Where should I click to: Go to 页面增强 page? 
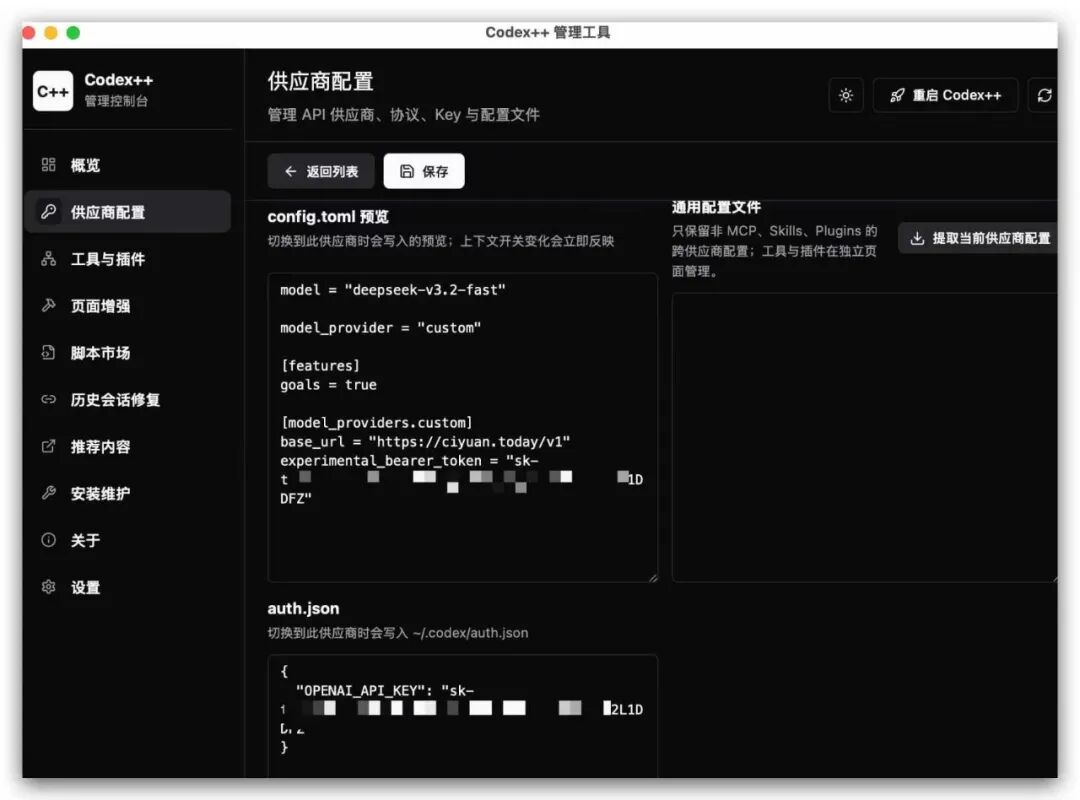[x=127, y=305]
